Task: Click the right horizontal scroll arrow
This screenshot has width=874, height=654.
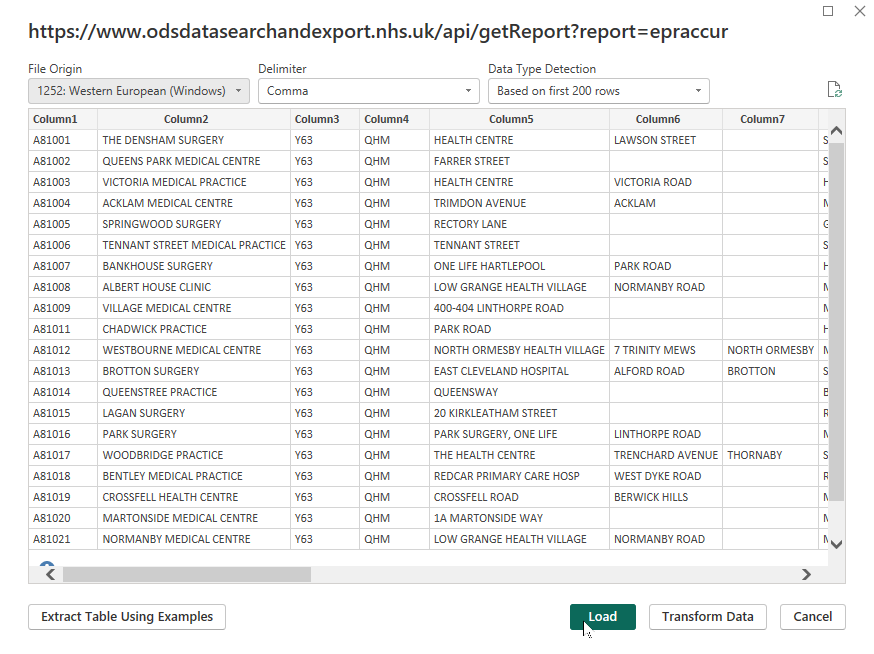Action: click(807, 574)
